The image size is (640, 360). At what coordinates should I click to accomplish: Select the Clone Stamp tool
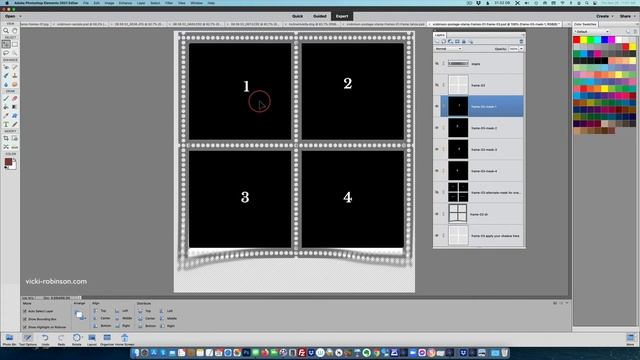(15, 76)
